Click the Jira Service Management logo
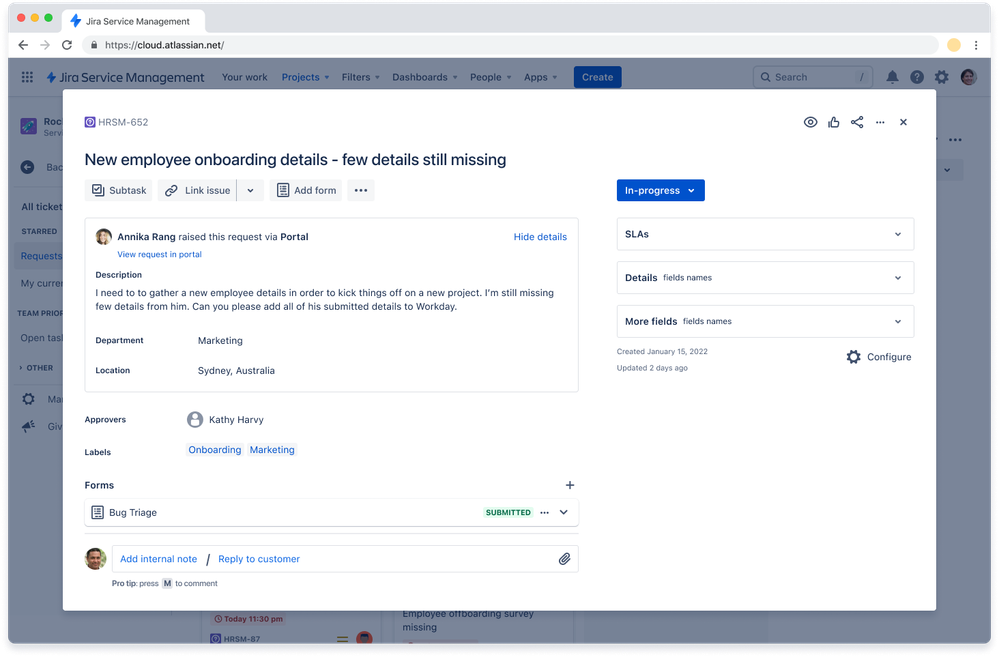The height and width of the screenshot is (657, 999). point(126,77)
